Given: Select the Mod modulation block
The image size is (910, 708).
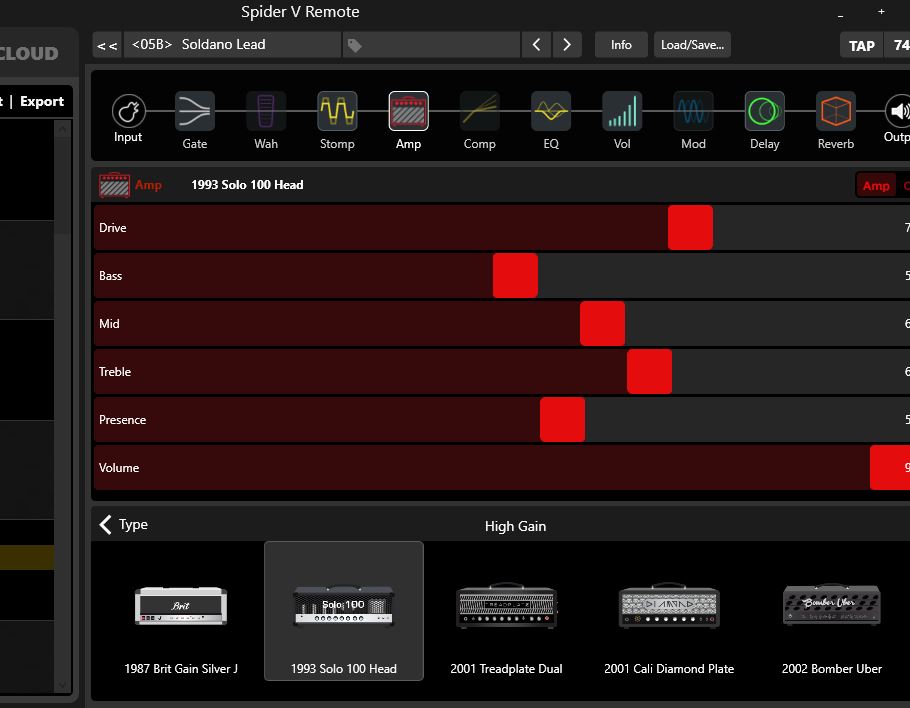Looking at the screenshot, I should (694, 111).
